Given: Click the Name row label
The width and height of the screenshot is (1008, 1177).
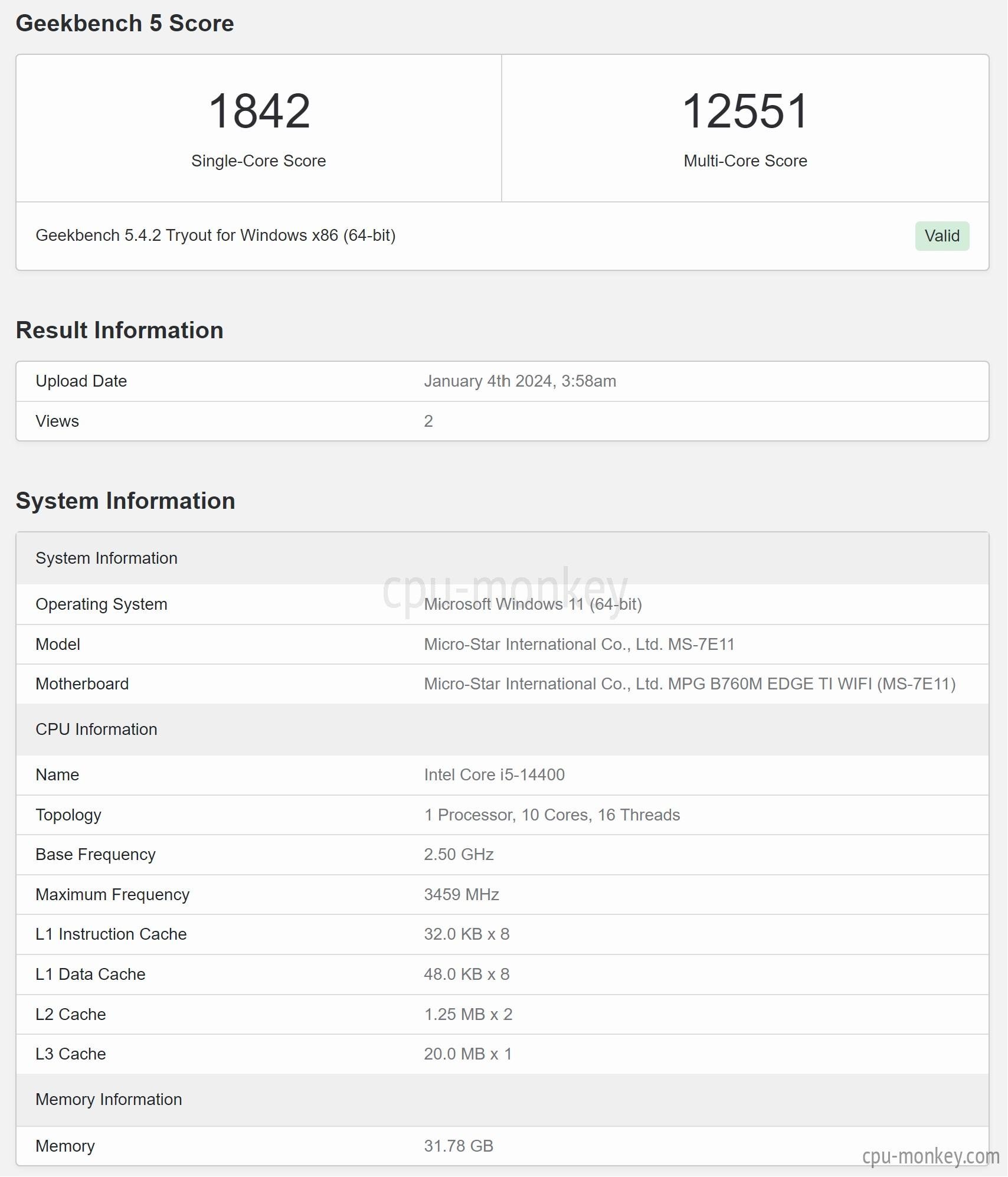Looking at the screenshot, I should click(57, 775).
